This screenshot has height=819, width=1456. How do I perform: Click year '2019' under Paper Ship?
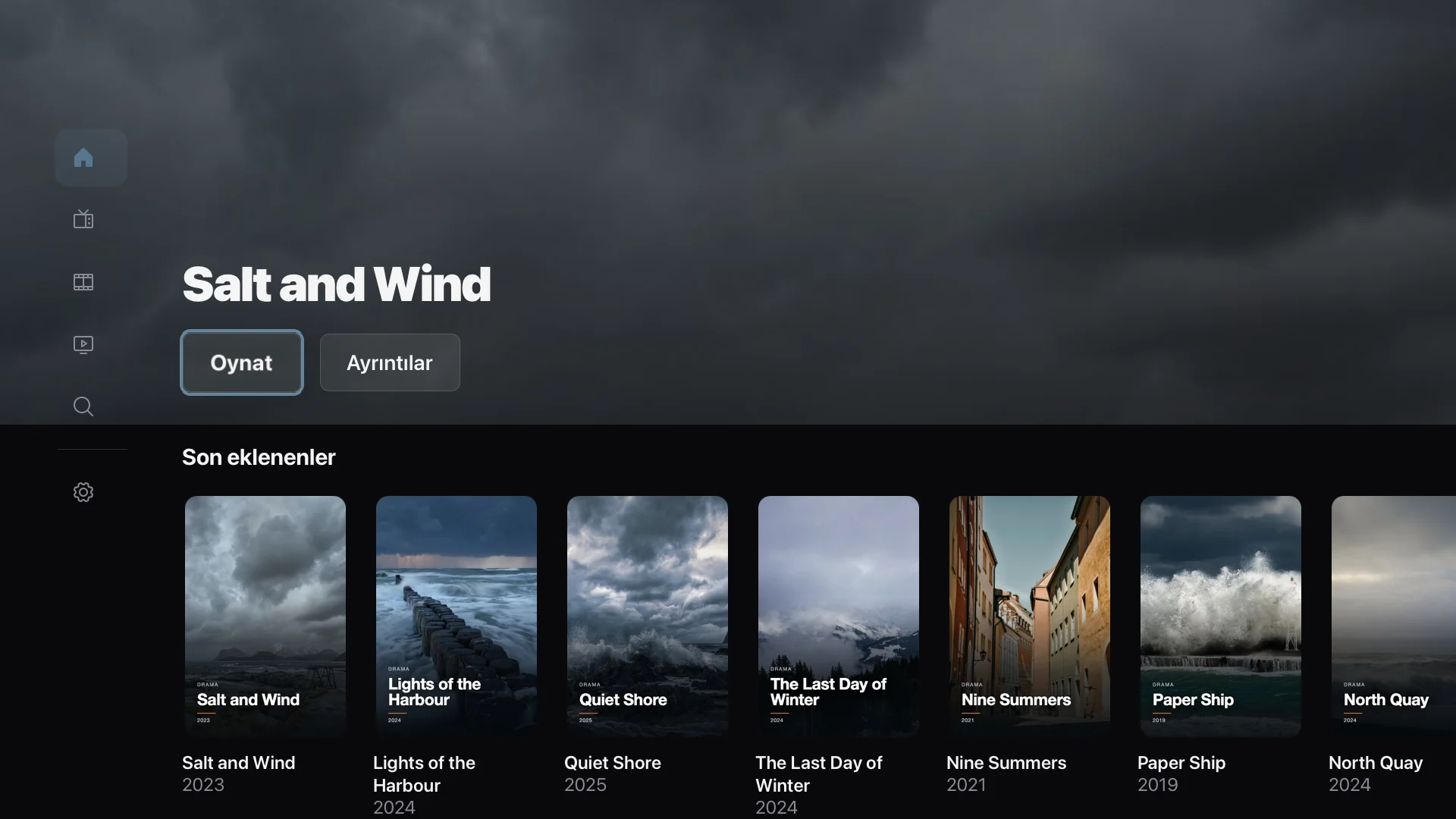point(1158,785)
